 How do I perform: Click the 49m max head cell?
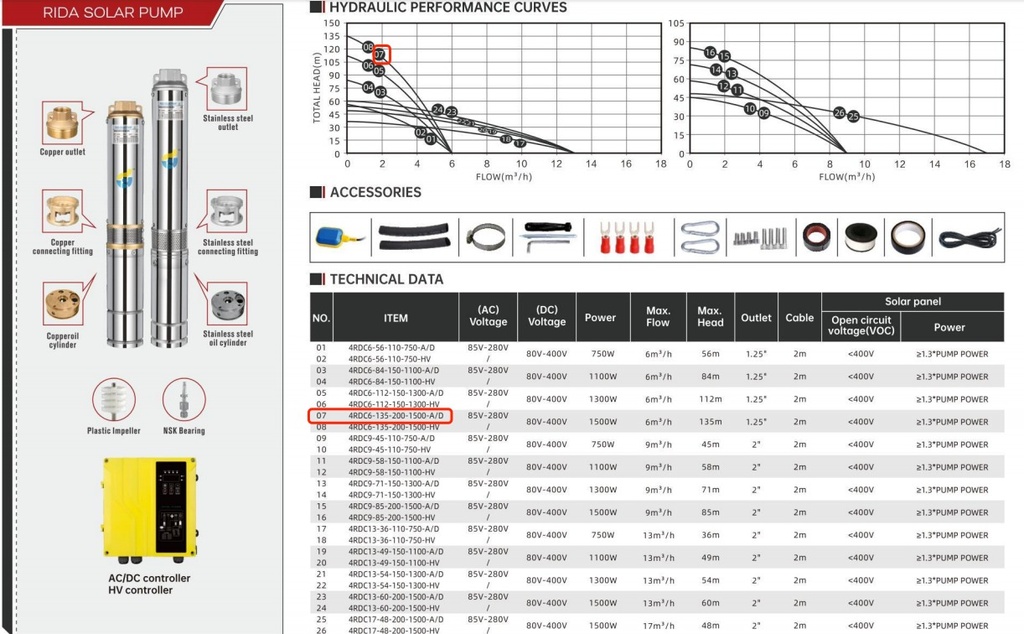click(x=711, y=558)
